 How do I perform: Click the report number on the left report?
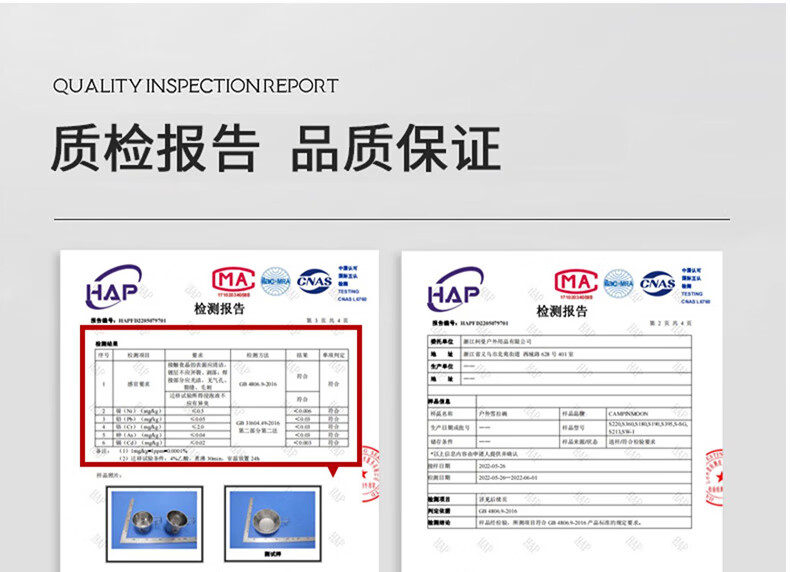128,321
